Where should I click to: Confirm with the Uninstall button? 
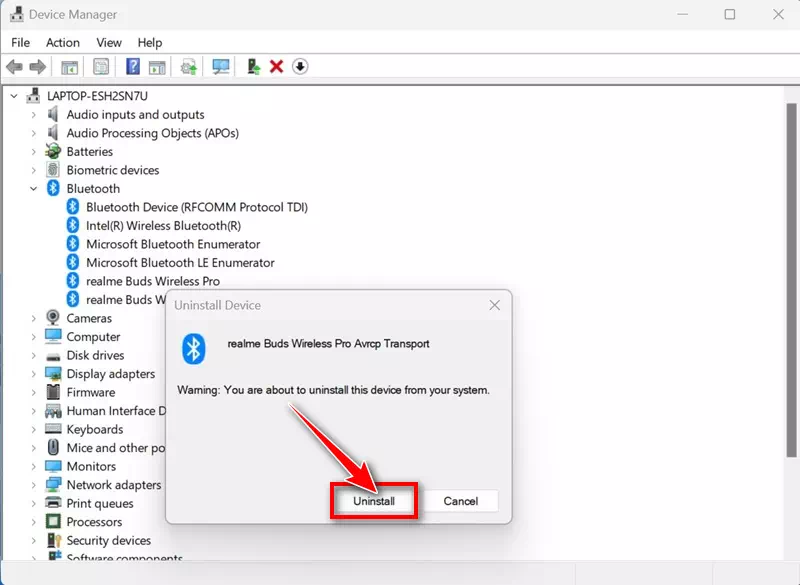(374, 501)
